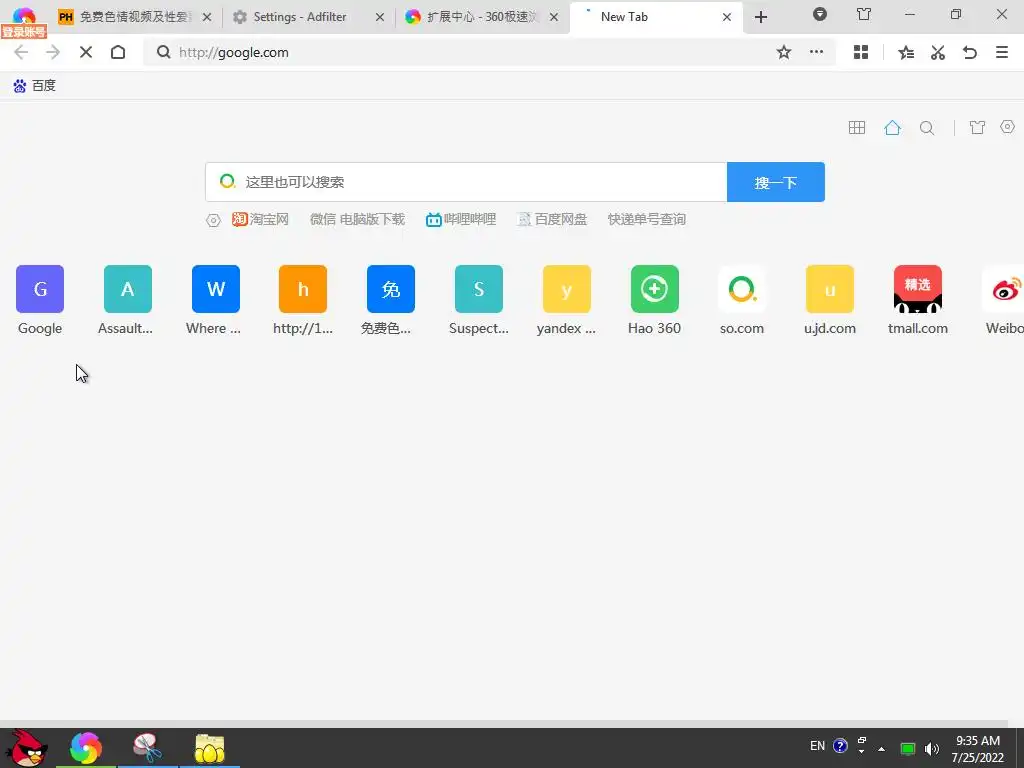Open the new tab page skin shirt icon

(977, 127)
